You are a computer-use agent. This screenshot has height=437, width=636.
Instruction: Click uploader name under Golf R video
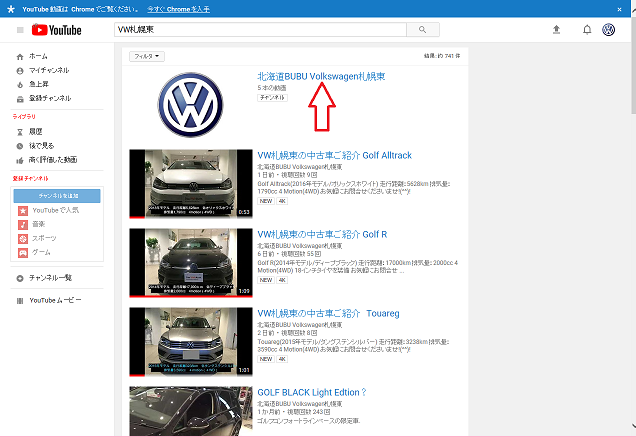point(300,246)
